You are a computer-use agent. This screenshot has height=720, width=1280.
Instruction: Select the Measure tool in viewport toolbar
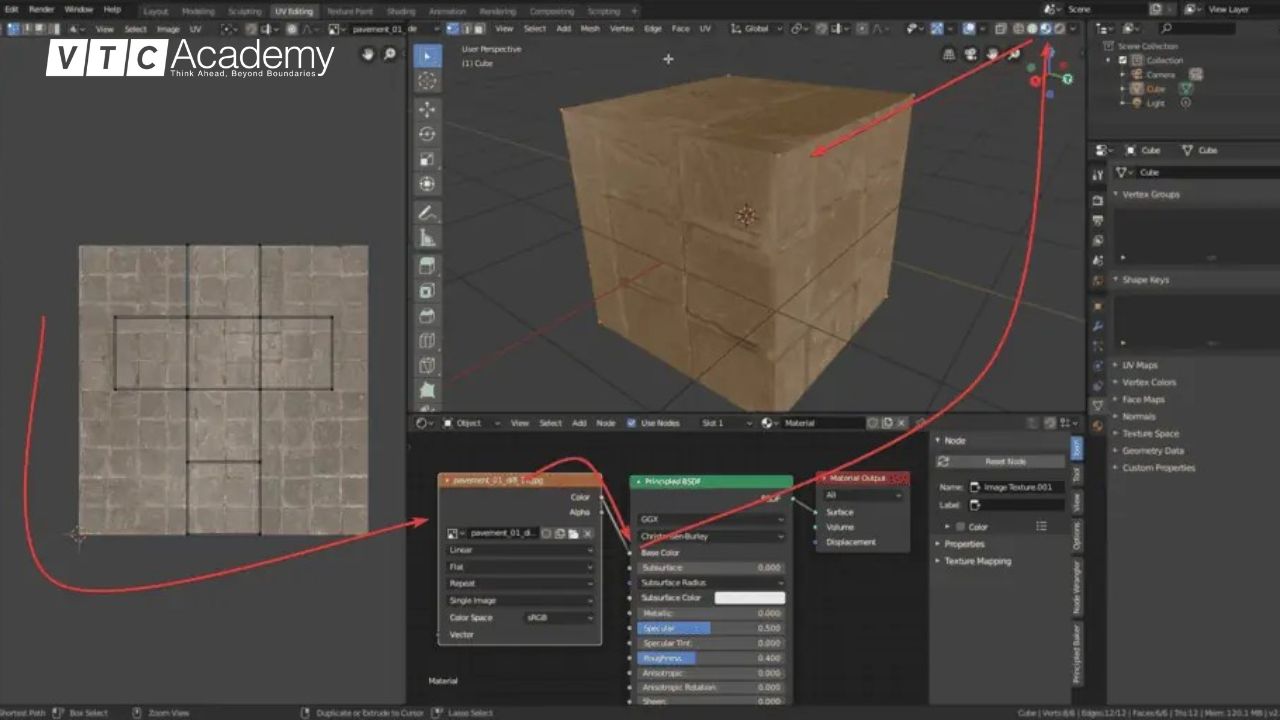427,238
